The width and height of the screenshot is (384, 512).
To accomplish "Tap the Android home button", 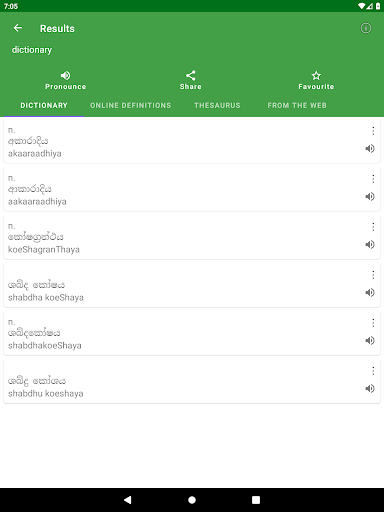I will click(x=192, y=500).
